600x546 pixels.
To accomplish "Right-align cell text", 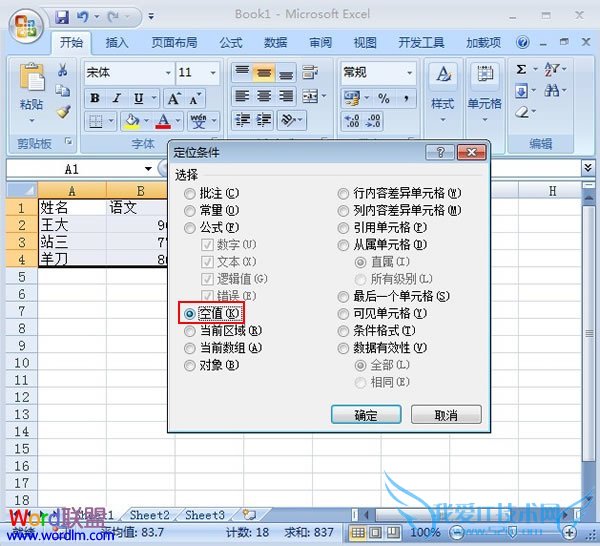I will click(x=286, y=96).
